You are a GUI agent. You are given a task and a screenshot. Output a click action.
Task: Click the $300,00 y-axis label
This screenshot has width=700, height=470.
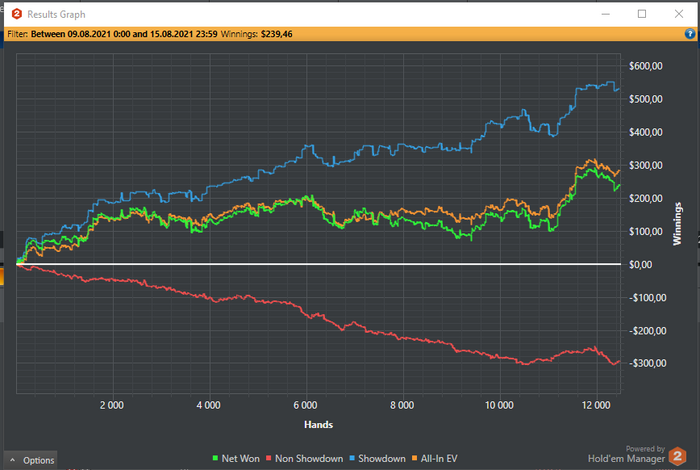(646, 165)
